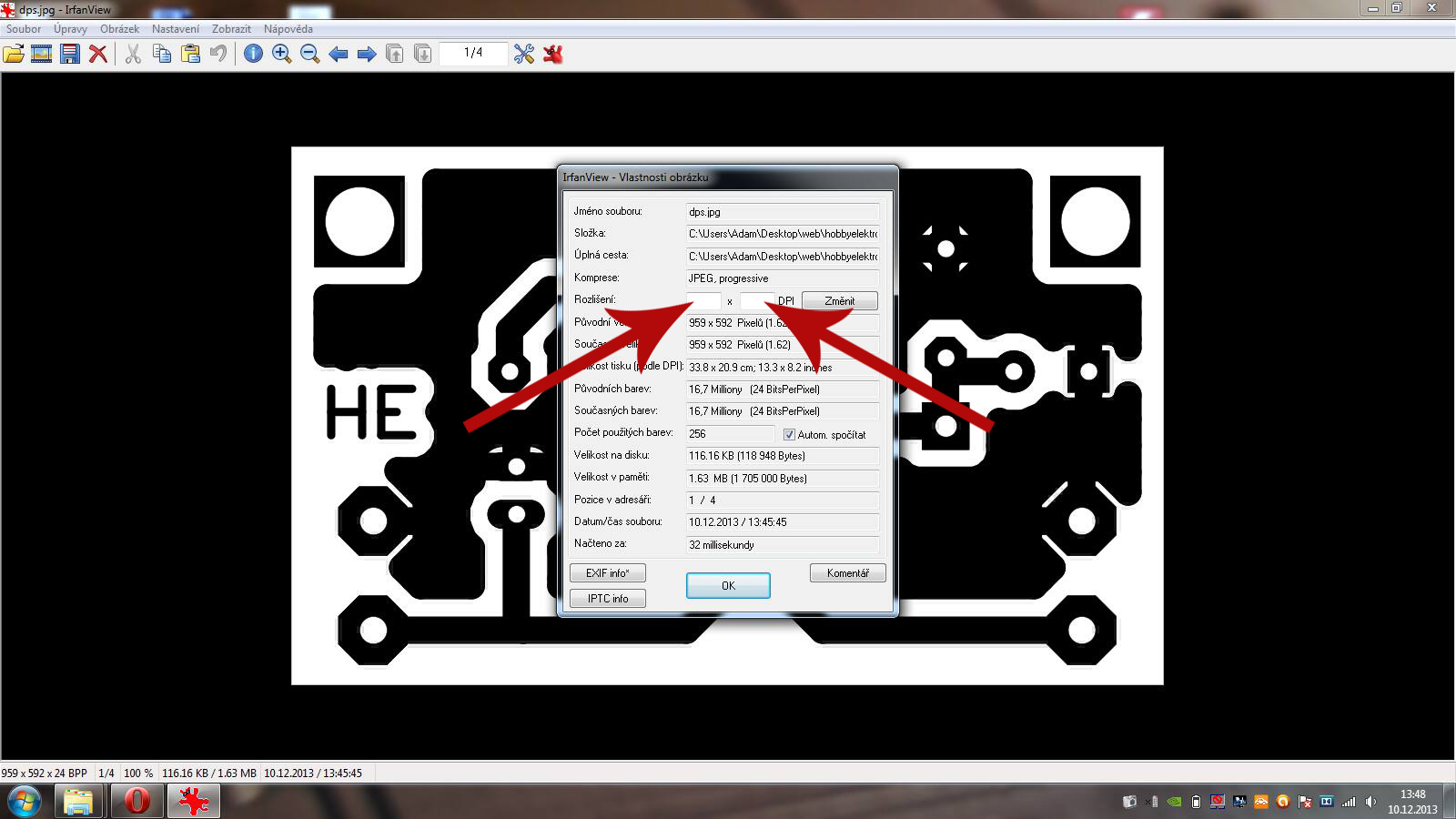Click the 100 % zoom status bar entry
This screenshot has width=1456, height=819.
[138, 773]
